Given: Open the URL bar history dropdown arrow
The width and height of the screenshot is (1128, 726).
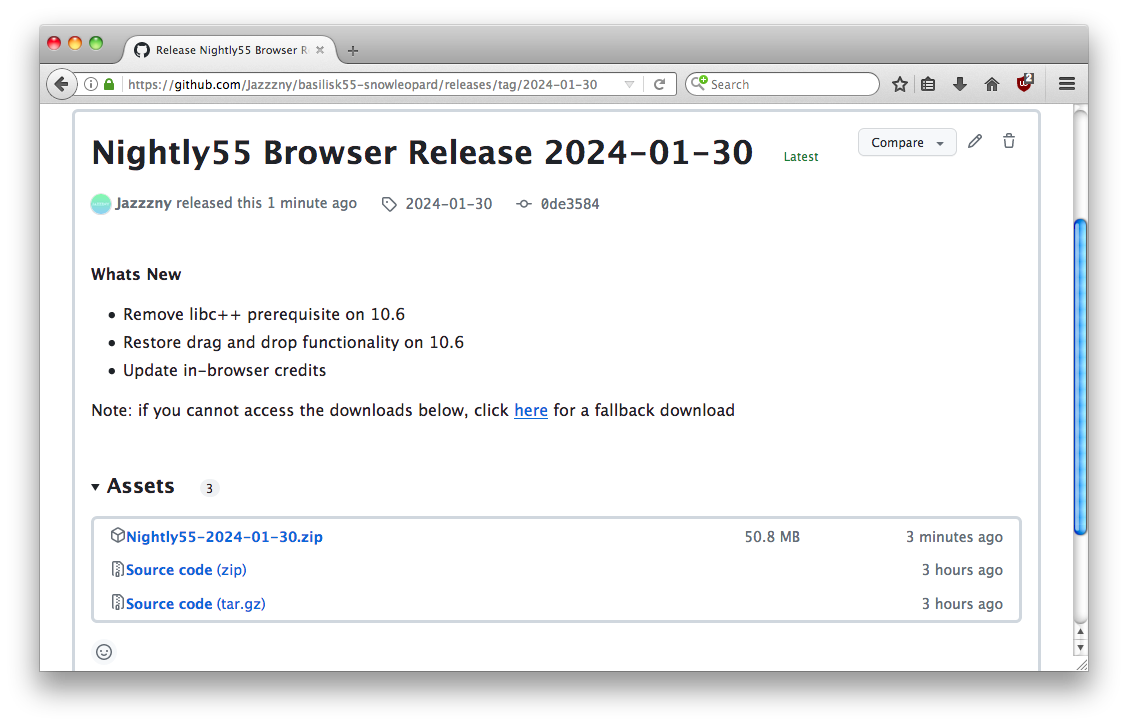Looking at the screenshot, I should point(629,85).
